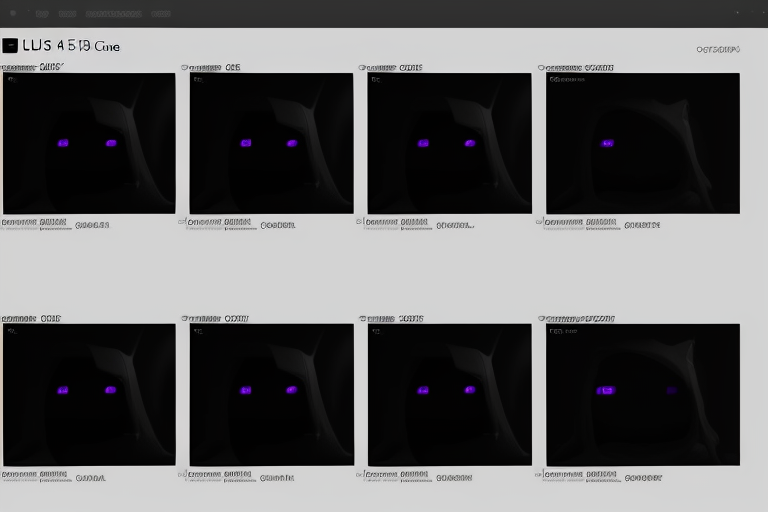
Task: Select the top-row thumbnail showing a single purple eye
Action: 642,143
